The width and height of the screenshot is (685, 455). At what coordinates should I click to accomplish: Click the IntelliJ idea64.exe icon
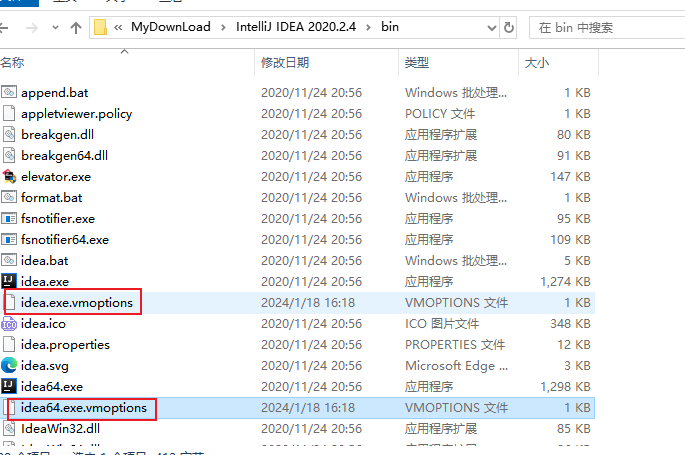point(9,386)
